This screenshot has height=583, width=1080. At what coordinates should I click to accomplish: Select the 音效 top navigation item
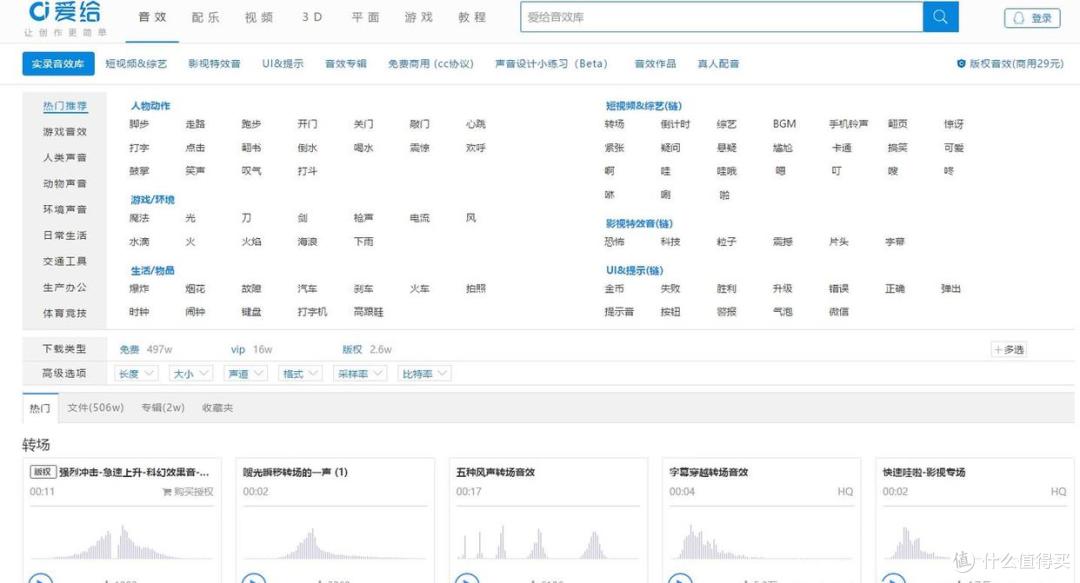[152, 17]
